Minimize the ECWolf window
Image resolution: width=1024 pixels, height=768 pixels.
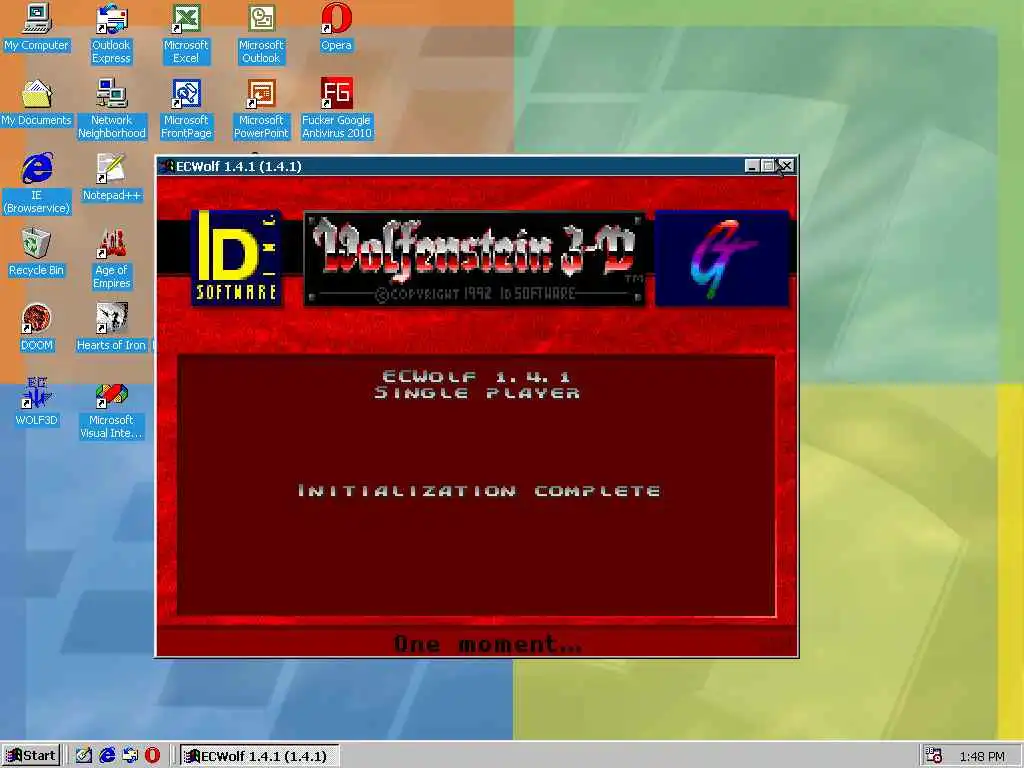click(x=752, y=166)
